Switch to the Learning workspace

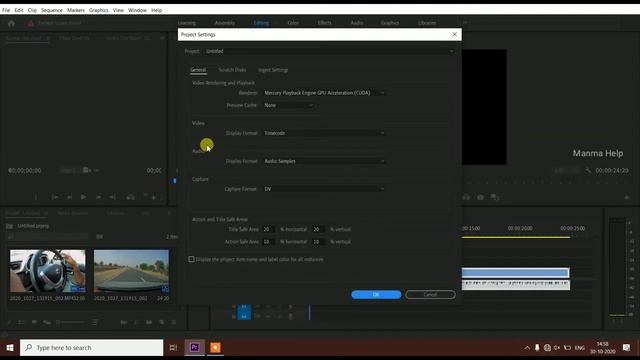187,23
